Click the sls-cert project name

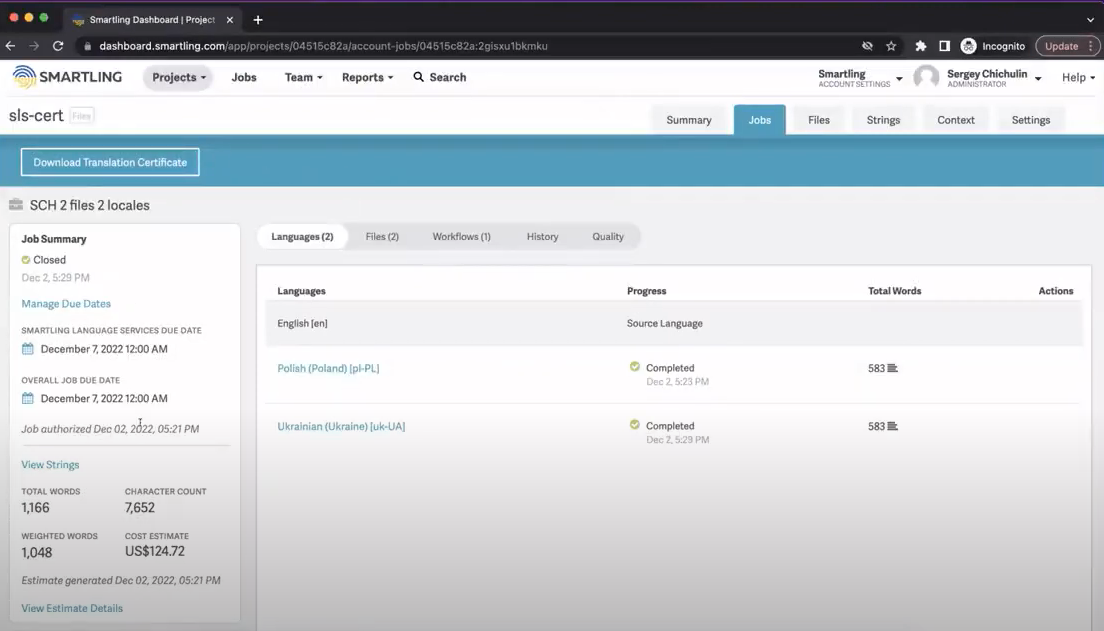(36, 115)
